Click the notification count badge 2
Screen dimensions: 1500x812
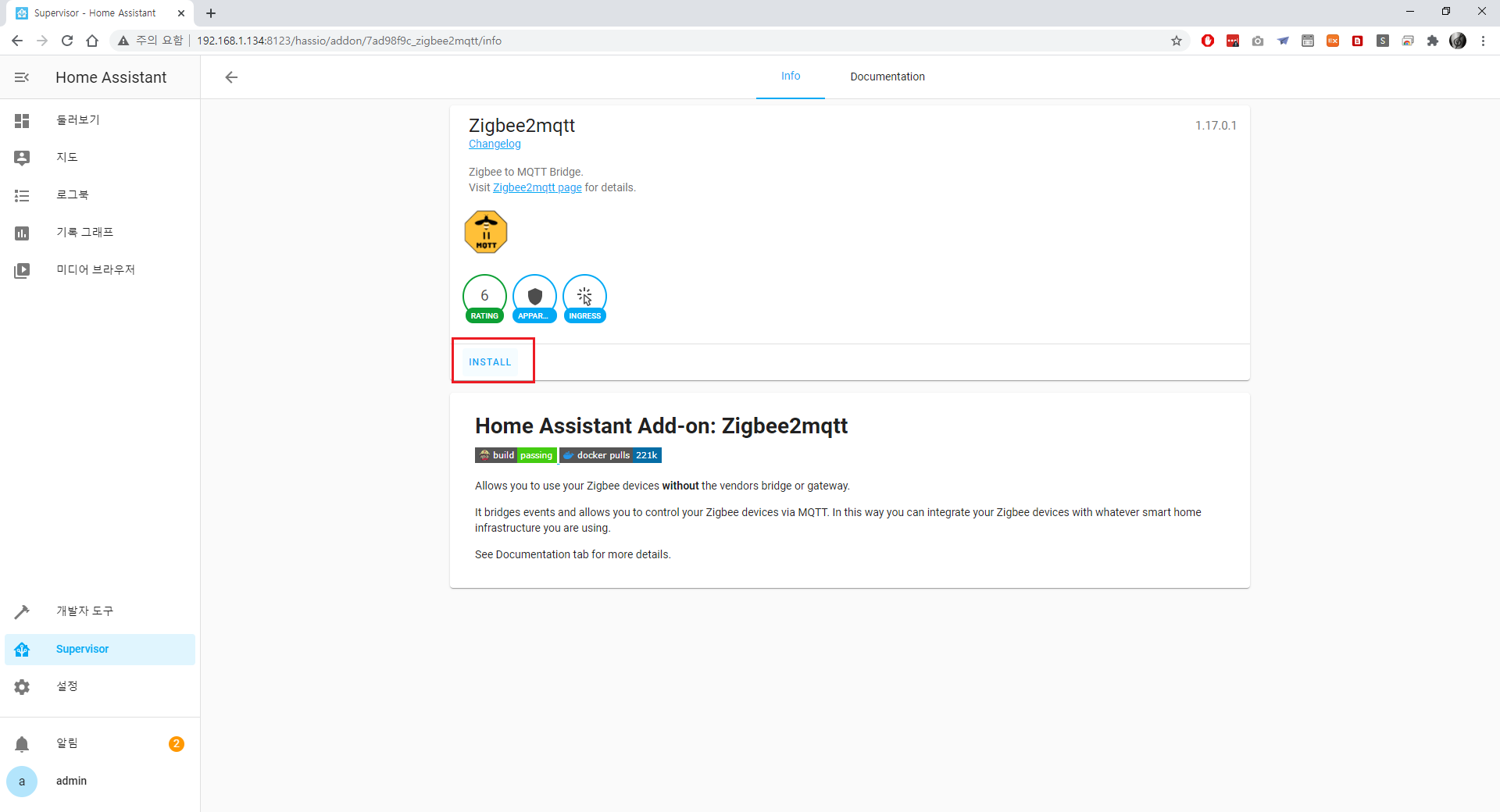point(177,743)
